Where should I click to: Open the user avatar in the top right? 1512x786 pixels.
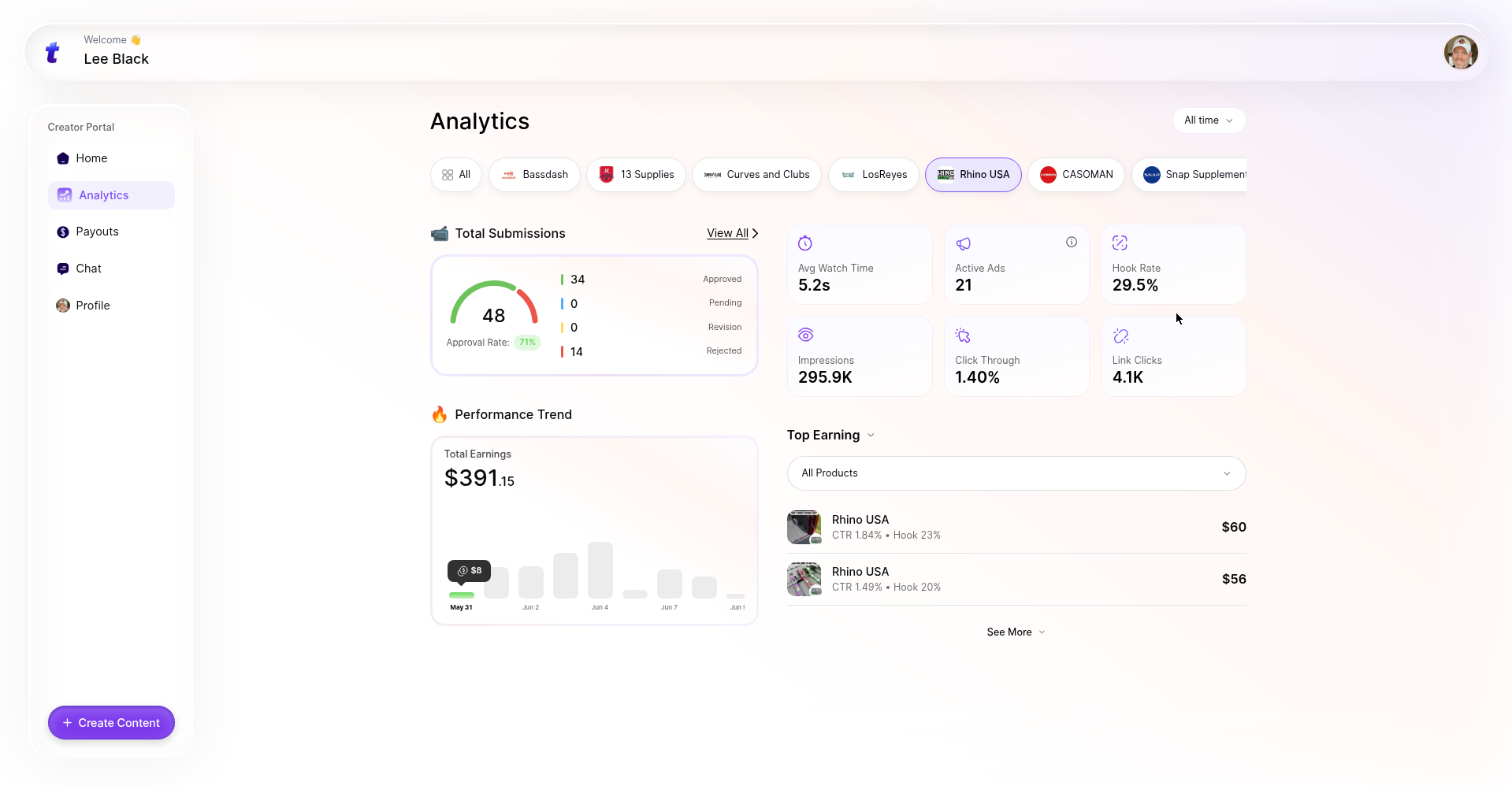[1460, 52]
